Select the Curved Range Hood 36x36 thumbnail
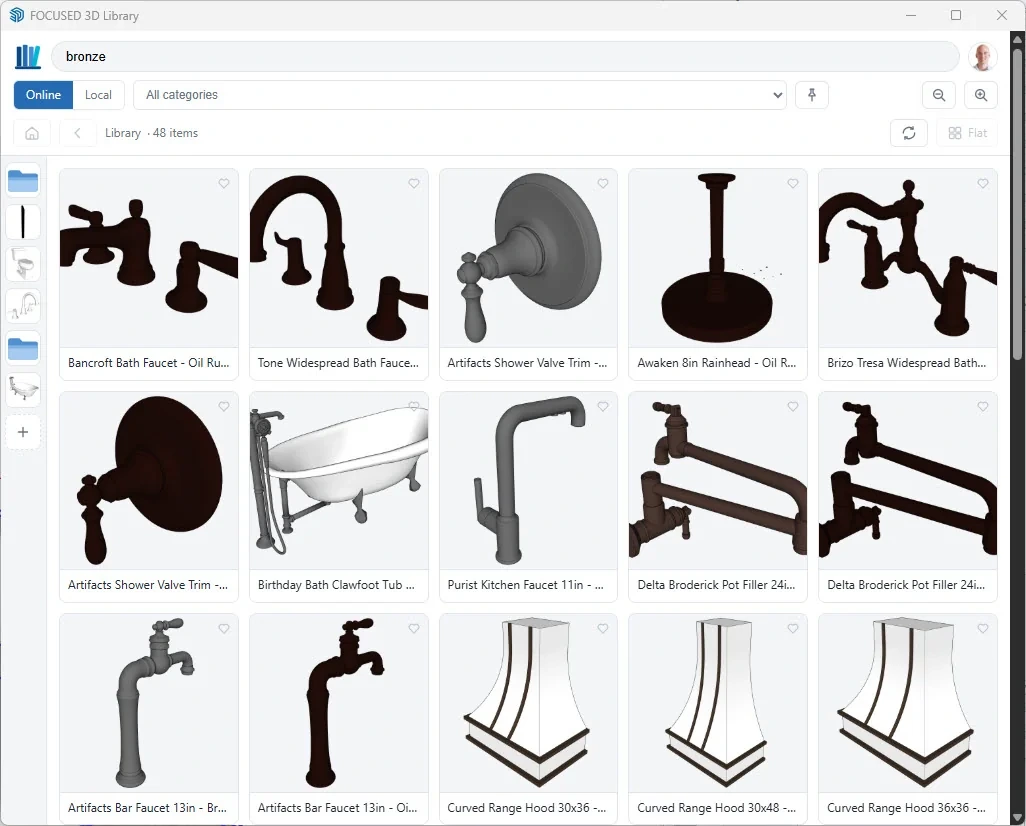Viewport: 1026px width, 826px height. 908,703
